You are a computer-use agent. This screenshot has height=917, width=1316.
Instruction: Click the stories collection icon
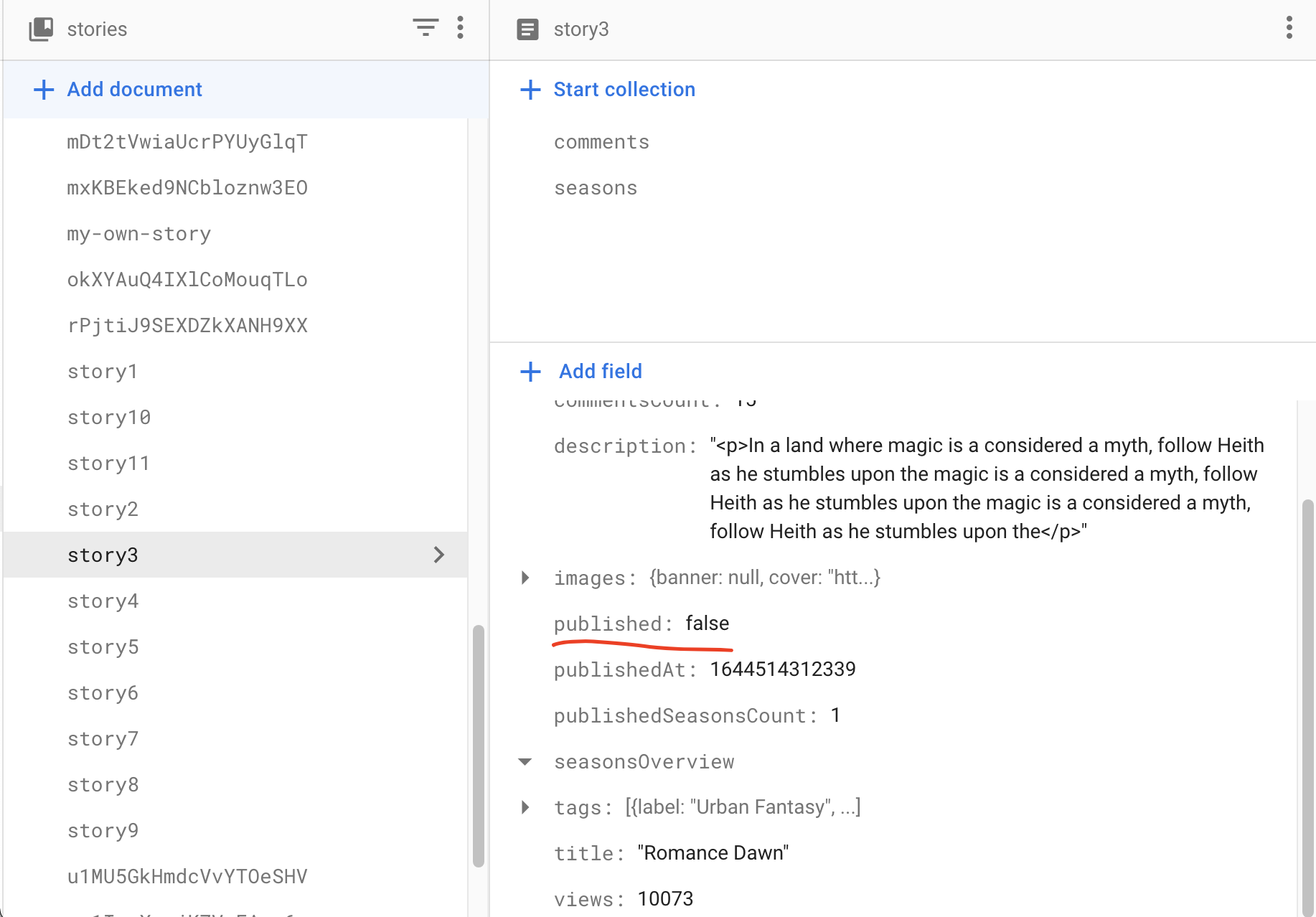point(41,29)
